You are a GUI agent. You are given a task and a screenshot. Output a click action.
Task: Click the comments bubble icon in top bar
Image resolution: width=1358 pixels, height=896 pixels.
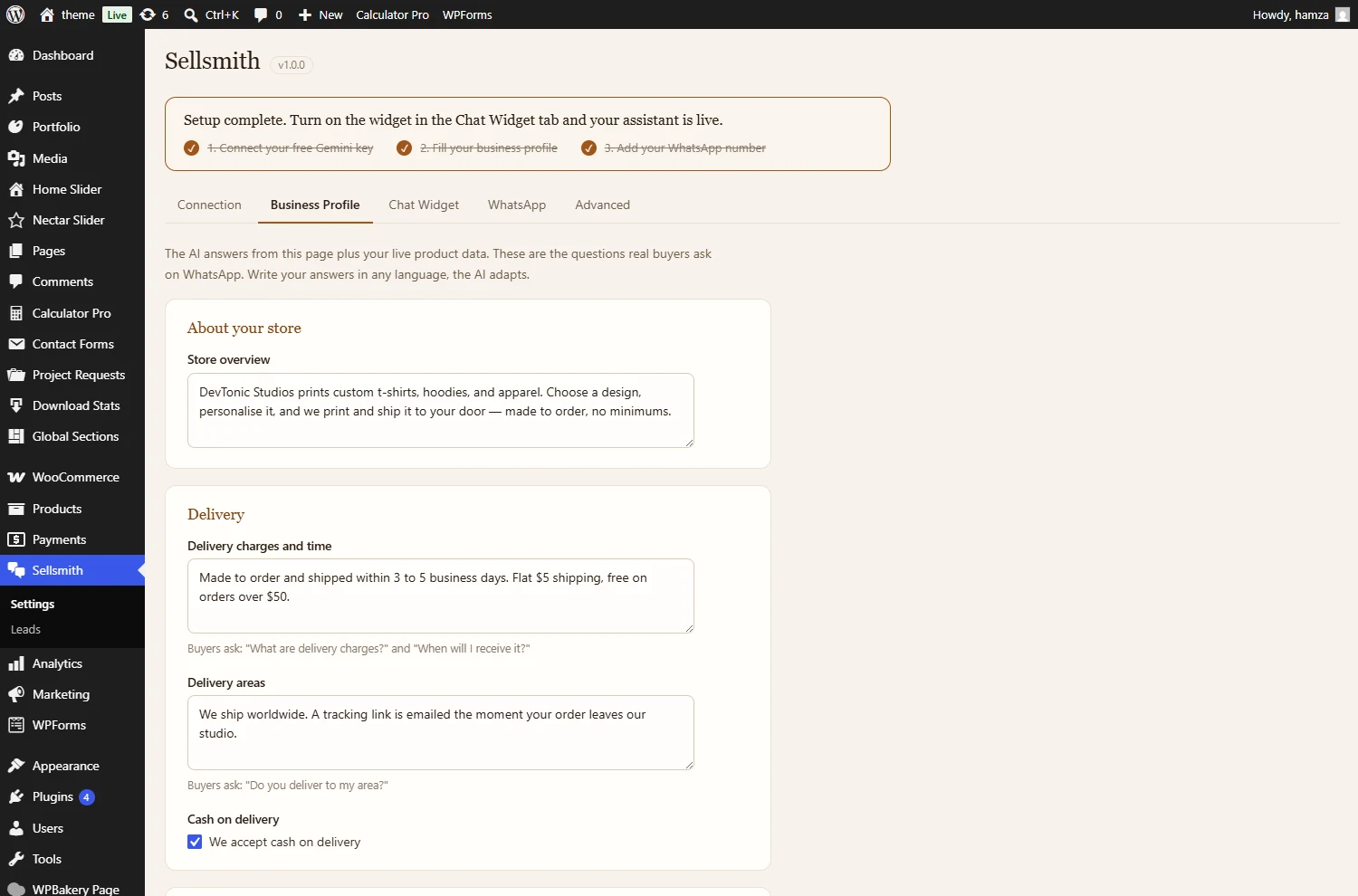[x=261, y=14]
